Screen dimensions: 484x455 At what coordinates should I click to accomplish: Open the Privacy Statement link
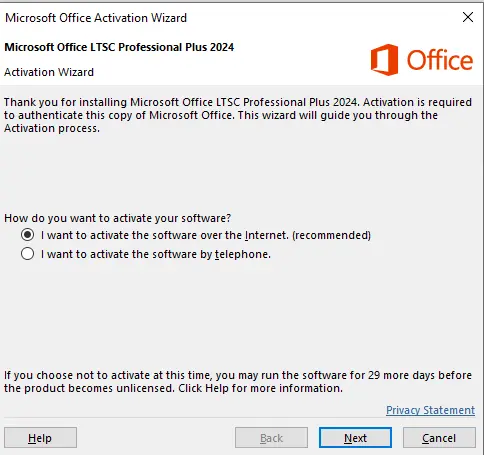coord(430,410)
